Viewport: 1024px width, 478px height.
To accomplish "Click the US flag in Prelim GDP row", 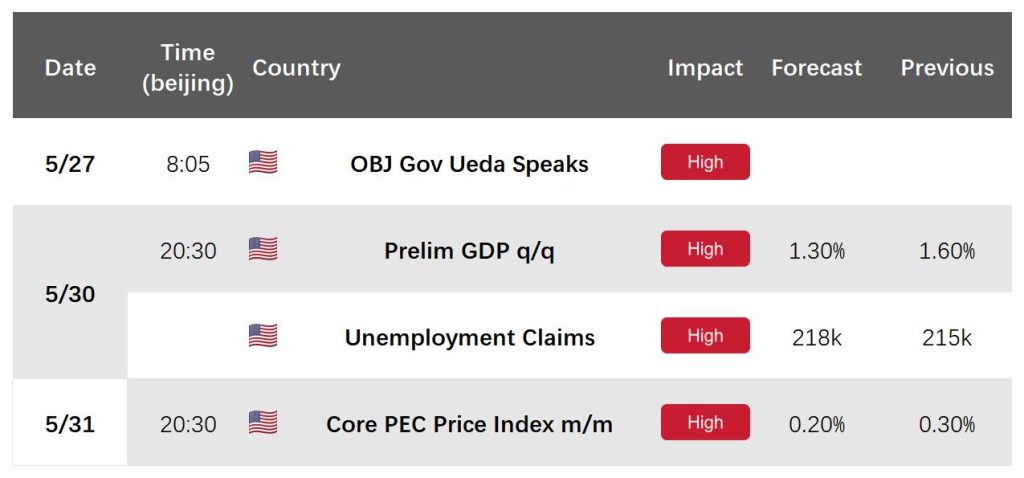I will (x=263, y=249).
